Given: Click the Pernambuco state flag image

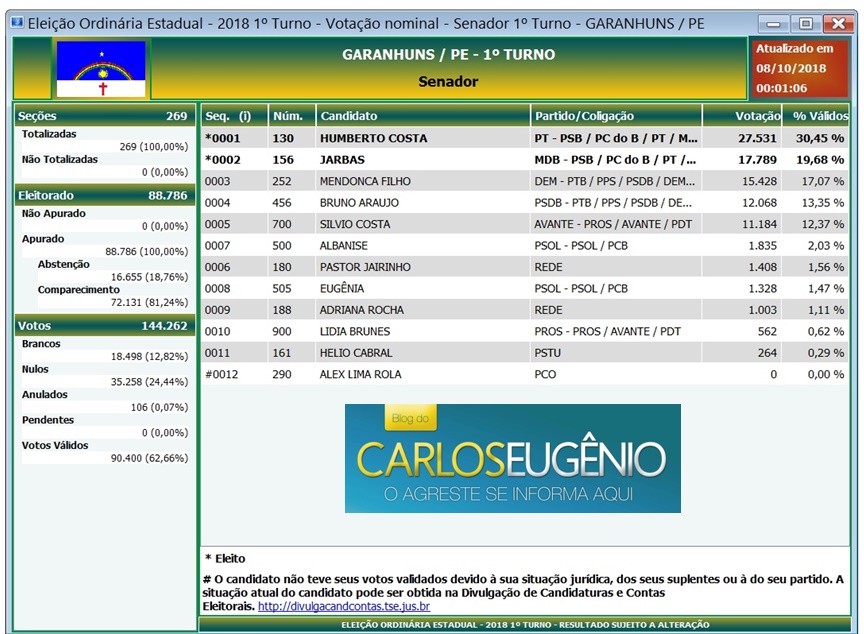Looking at the screenshot, I should pyautogui.click(x=101, y=69).
